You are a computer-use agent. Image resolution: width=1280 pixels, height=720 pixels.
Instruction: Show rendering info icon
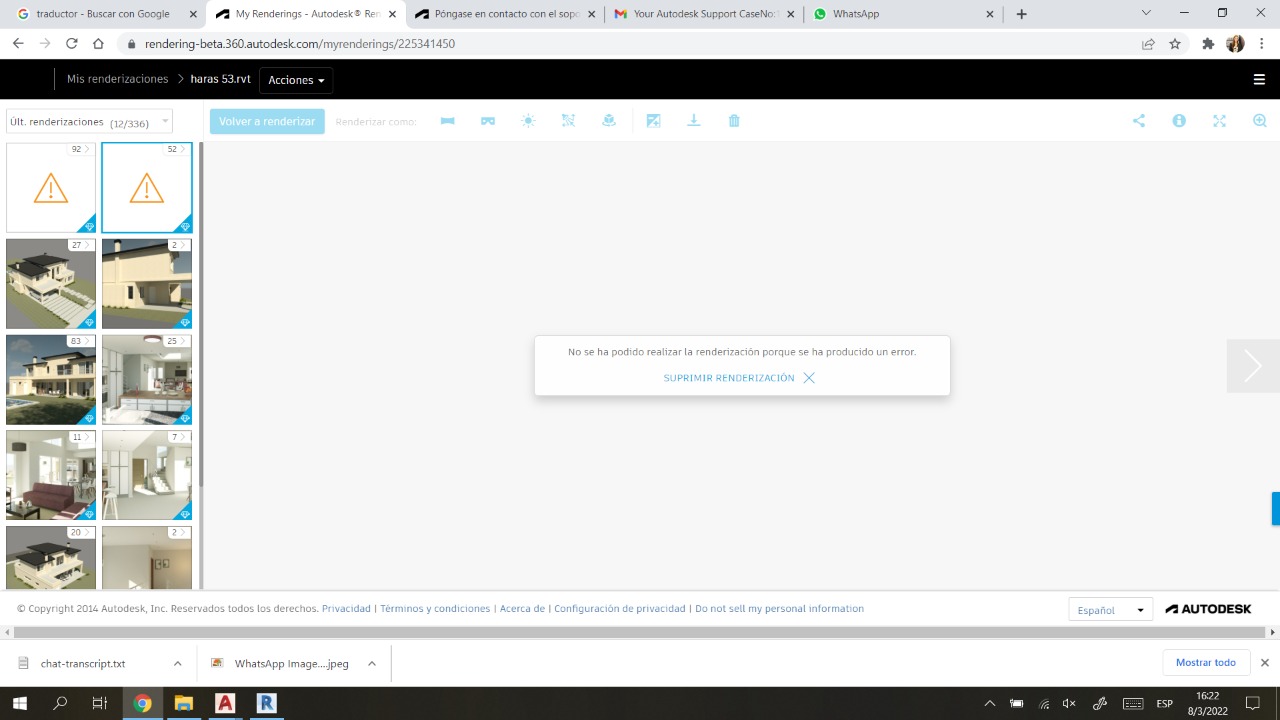pos(1179,121)
